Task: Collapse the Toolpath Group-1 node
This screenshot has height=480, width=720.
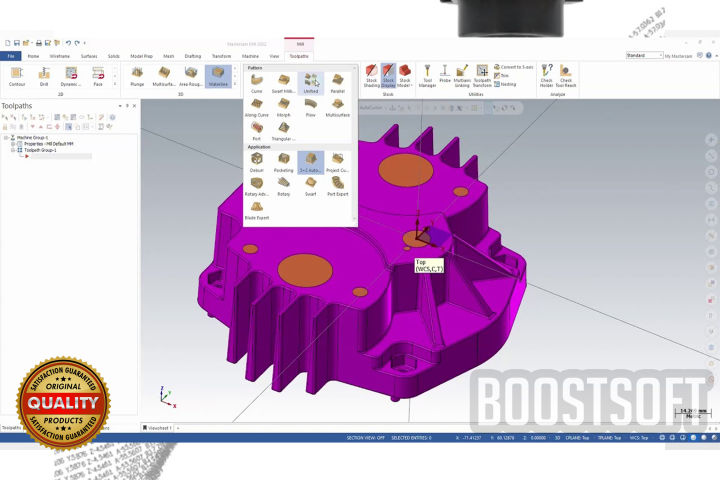Action: (13, 150)
